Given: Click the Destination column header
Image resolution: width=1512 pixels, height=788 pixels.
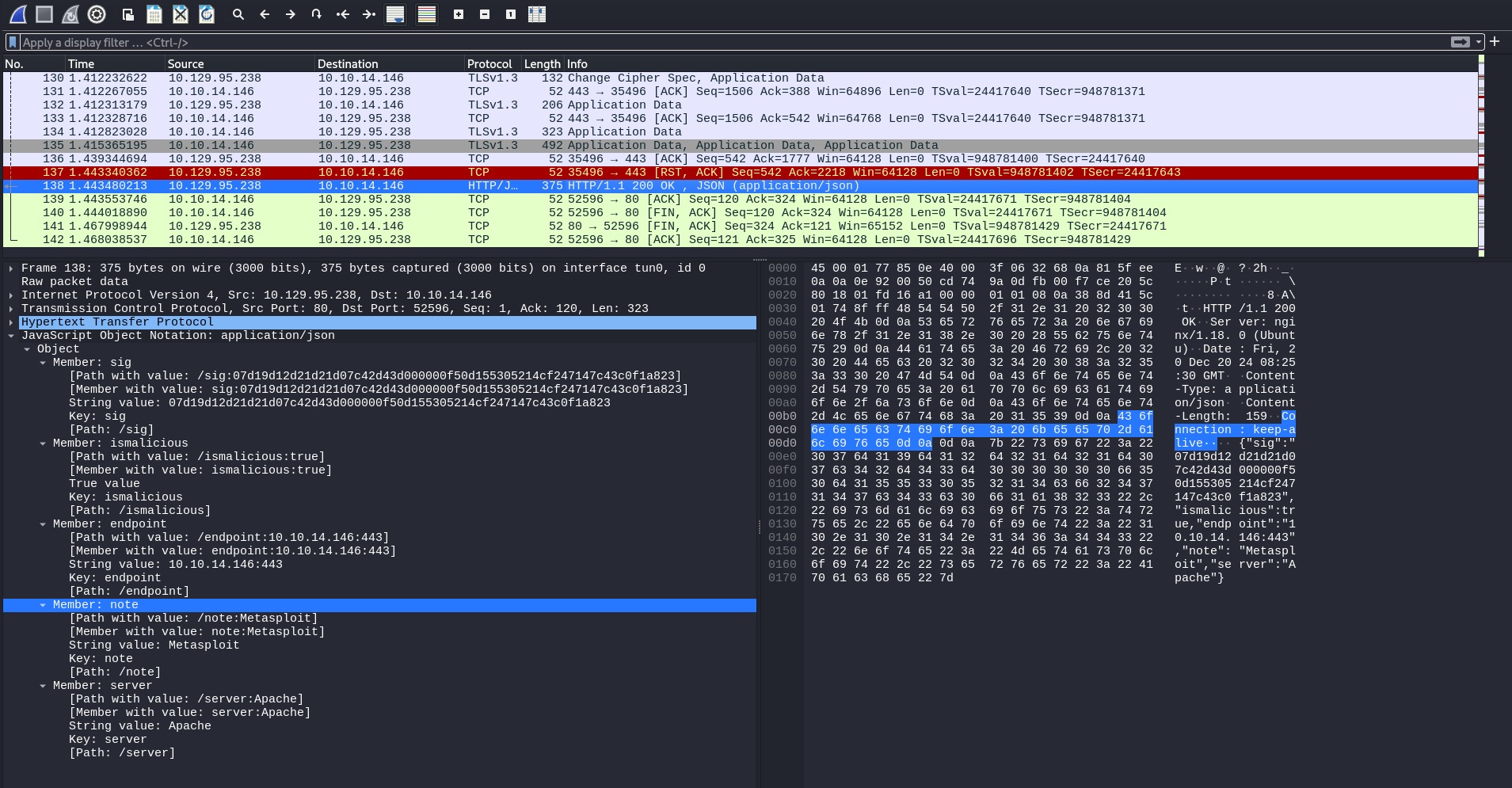Looking at the screenshot, I should point(348,64).
